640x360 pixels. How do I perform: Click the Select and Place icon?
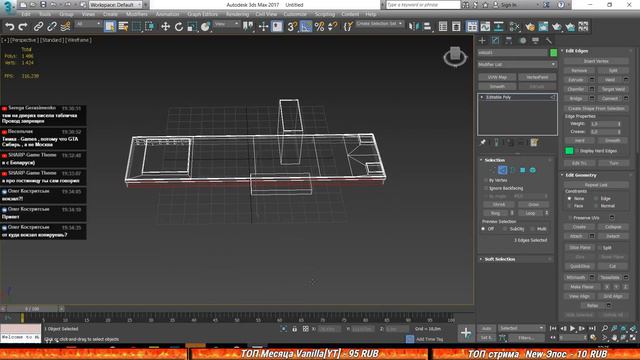tap(206, 27)
